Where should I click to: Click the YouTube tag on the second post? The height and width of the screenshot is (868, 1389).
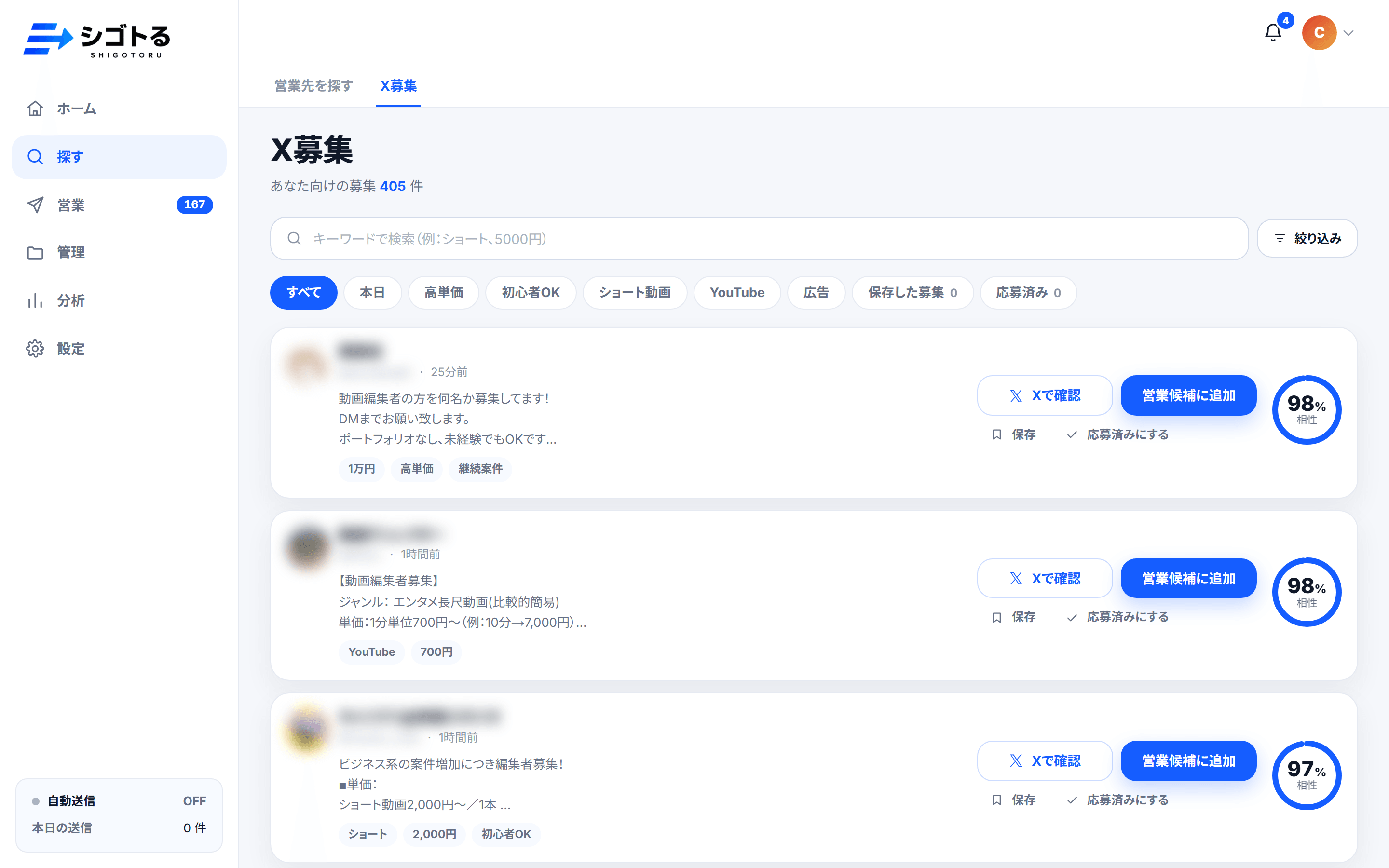click(371, 652)
